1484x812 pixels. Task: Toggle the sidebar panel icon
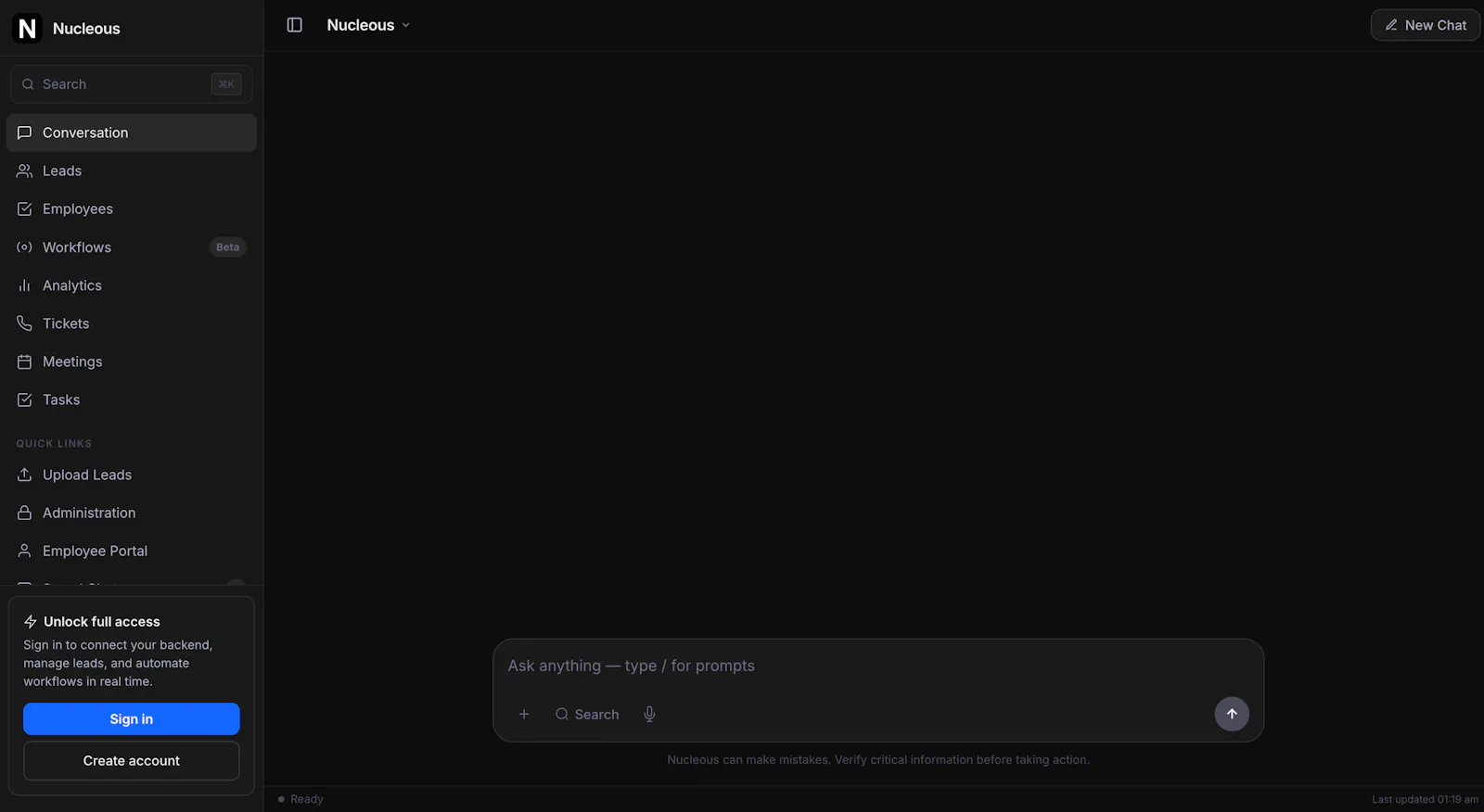tap(295, 25)
